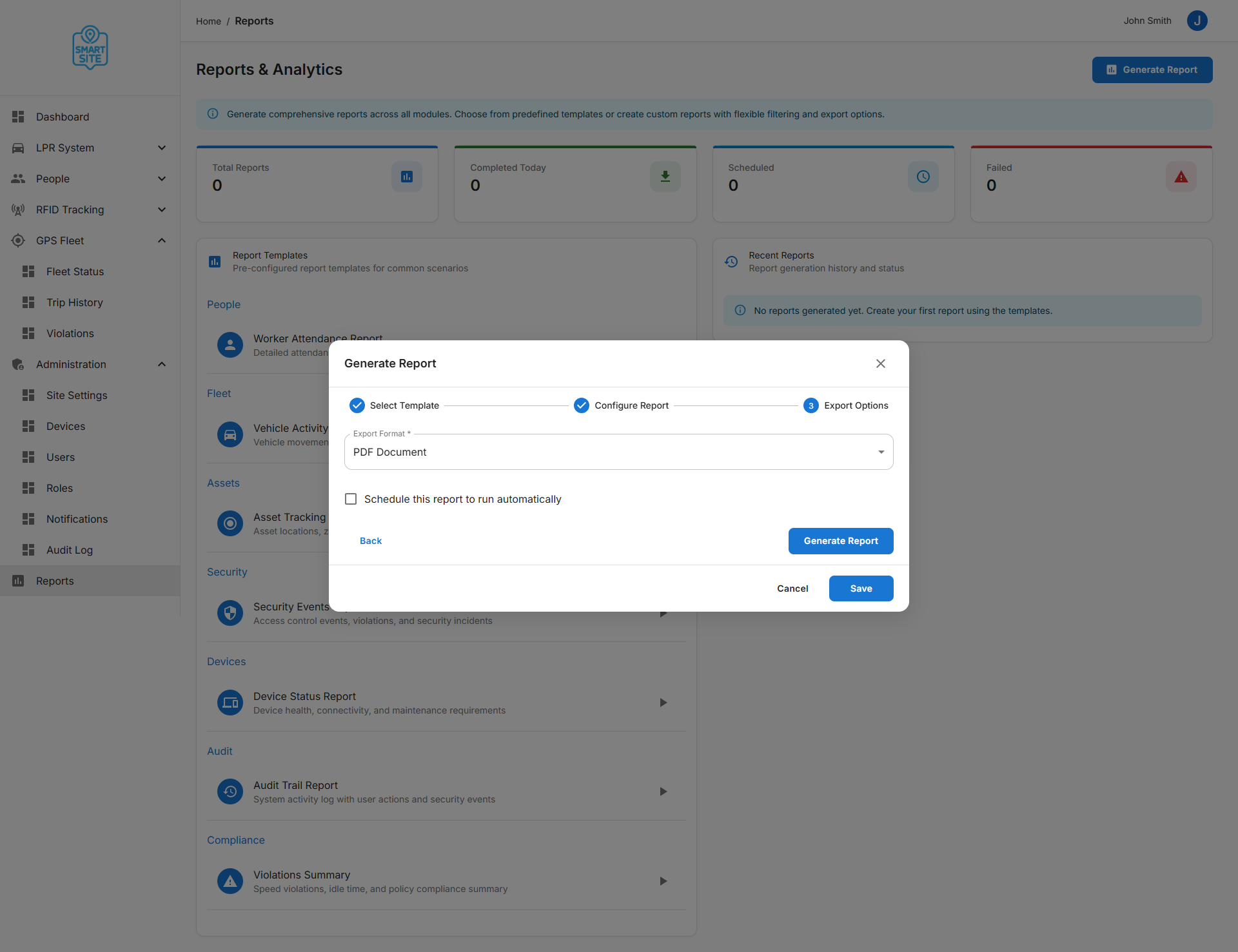
Task: Click the Violations Summary warning icon
Action: [230, 881]
